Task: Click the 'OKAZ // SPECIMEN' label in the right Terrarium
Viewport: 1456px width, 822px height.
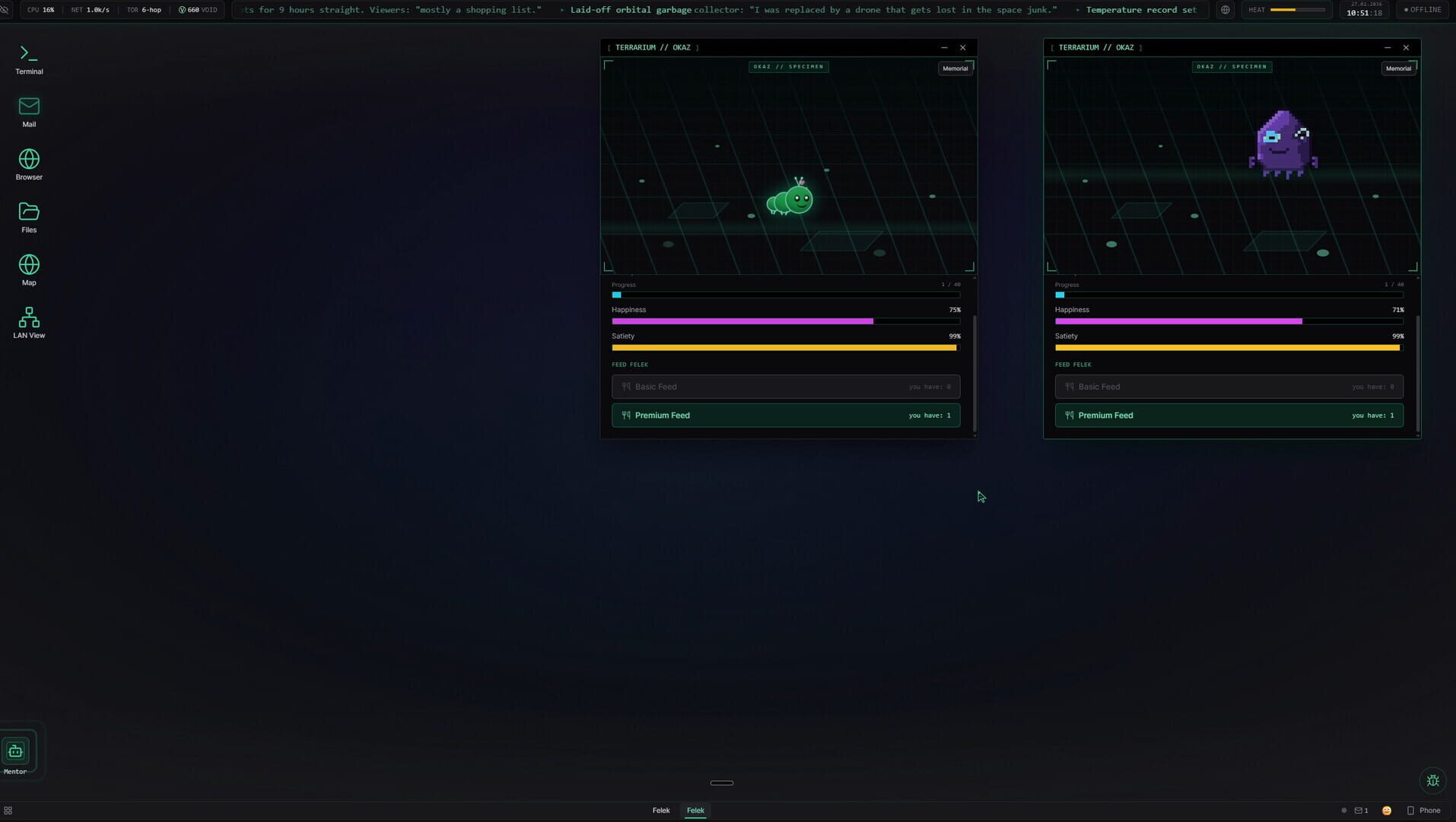Action: tap(1232, 67)
